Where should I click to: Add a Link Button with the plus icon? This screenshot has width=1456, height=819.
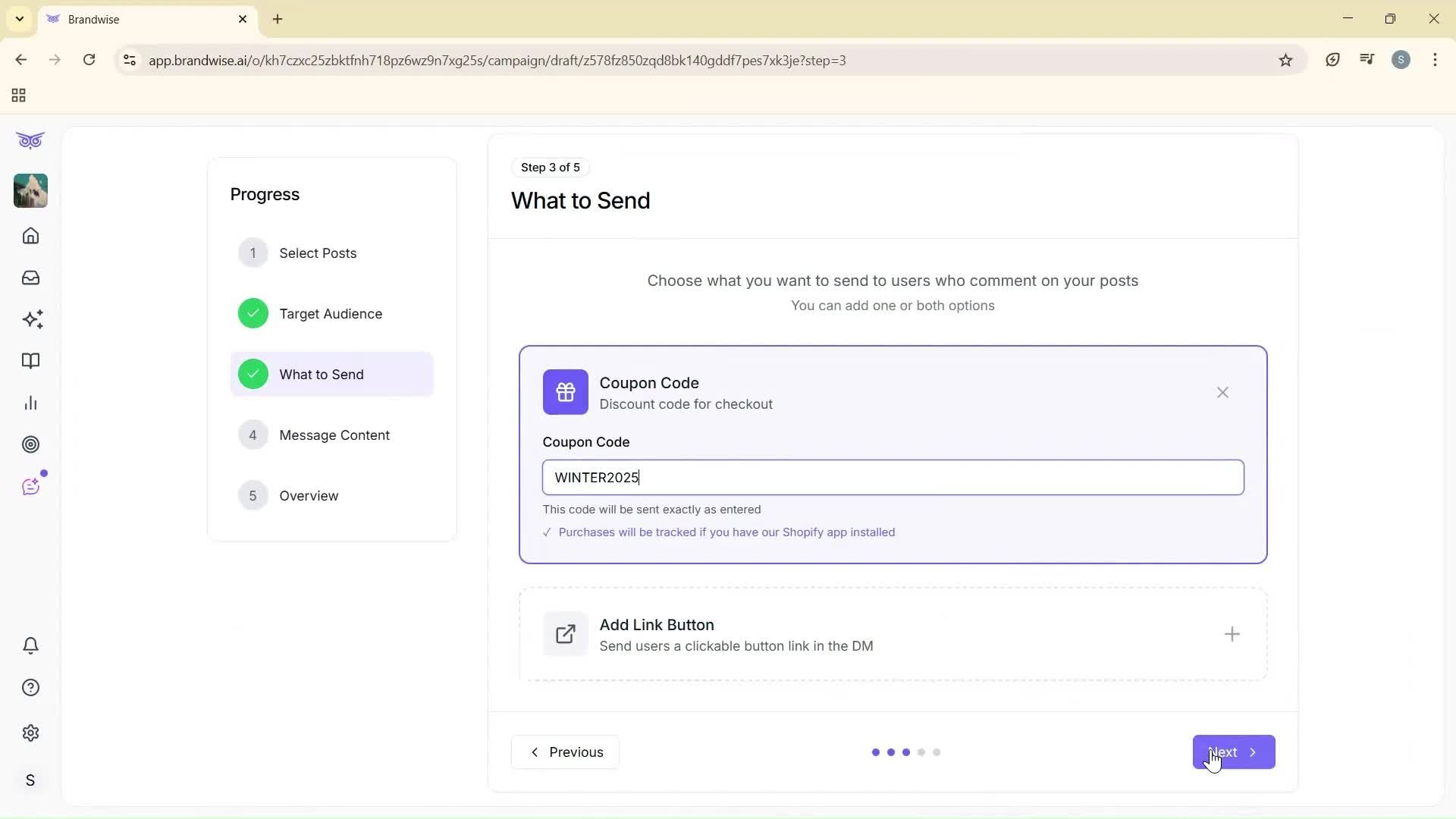click(1232, 634)
